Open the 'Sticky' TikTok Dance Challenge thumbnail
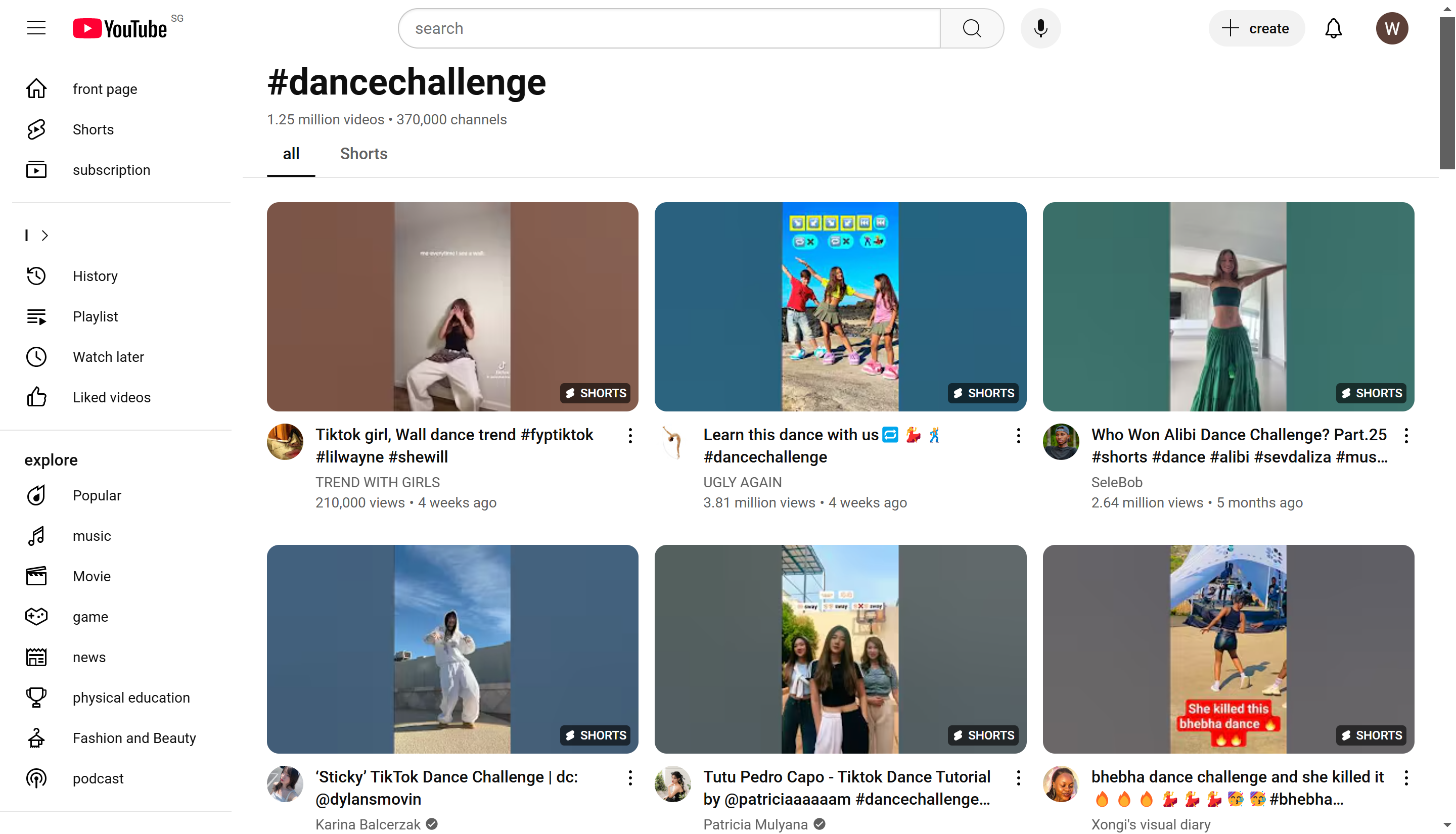 pyautogui.click(x=452, y=649)
